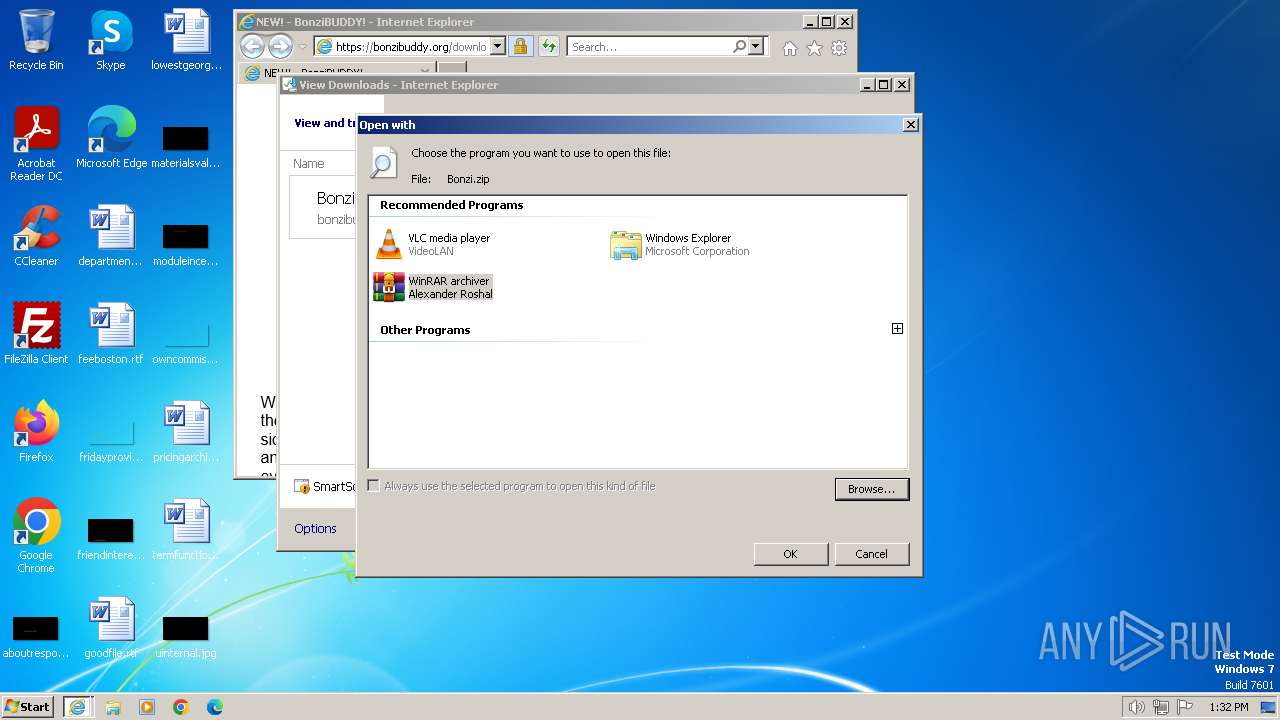The width and height of the screenshot is (1280, 720).
Task: Launch FileZilla Client from desktop
Action: 36,334
